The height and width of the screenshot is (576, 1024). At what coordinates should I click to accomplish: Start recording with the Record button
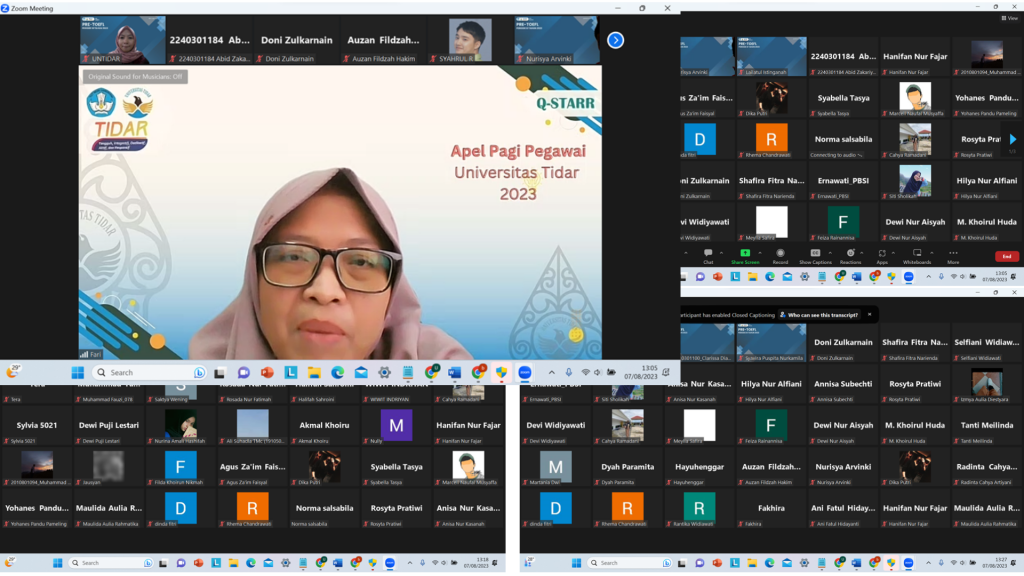pyautogui.click(x=780, y=255)
